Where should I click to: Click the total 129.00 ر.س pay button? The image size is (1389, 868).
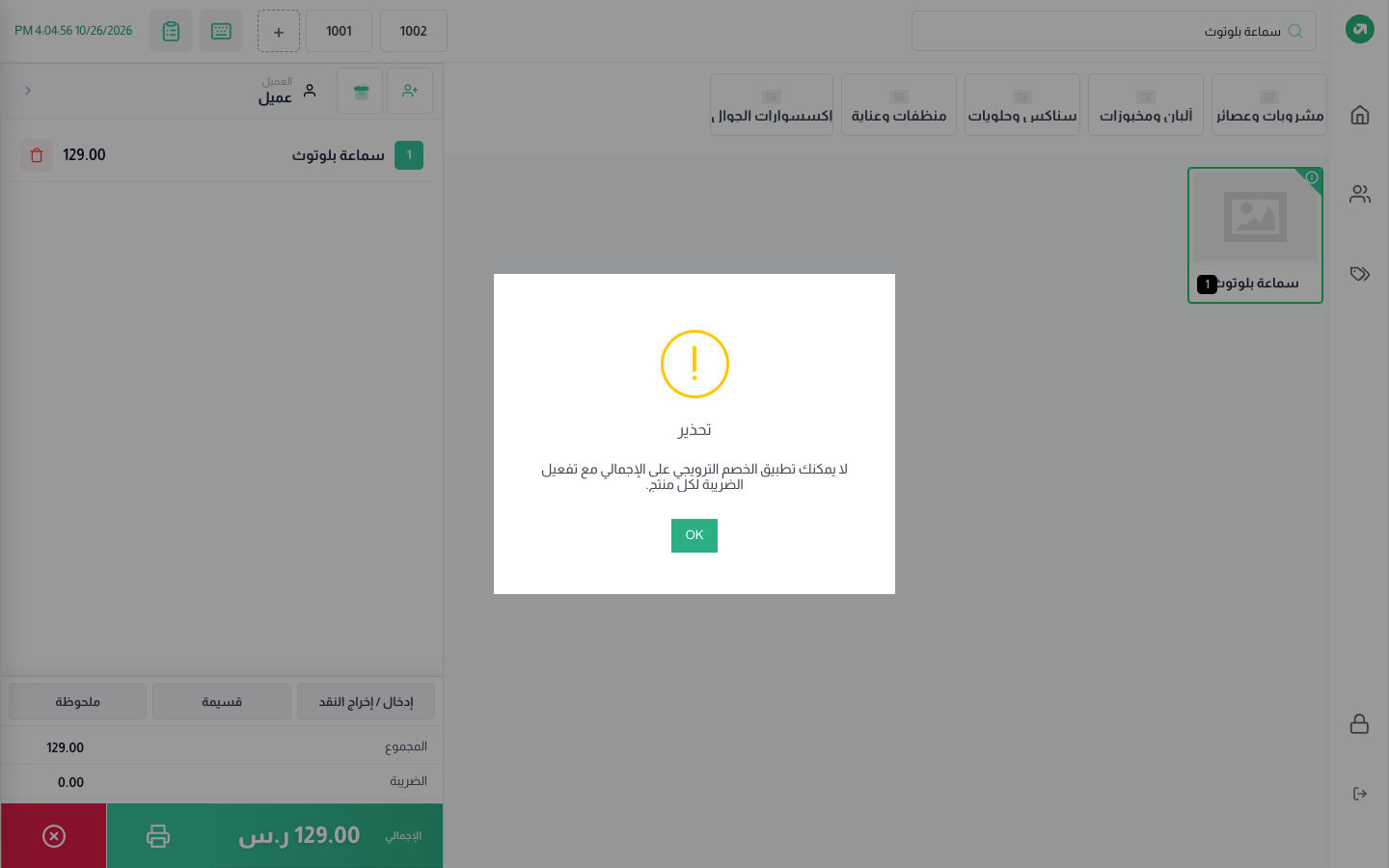pos(275,836)
